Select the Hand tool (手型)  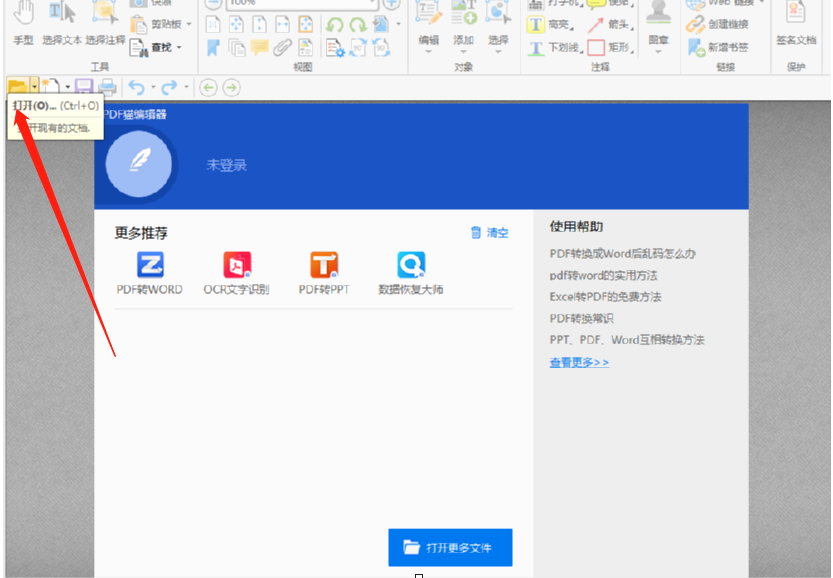pos(23,23)
